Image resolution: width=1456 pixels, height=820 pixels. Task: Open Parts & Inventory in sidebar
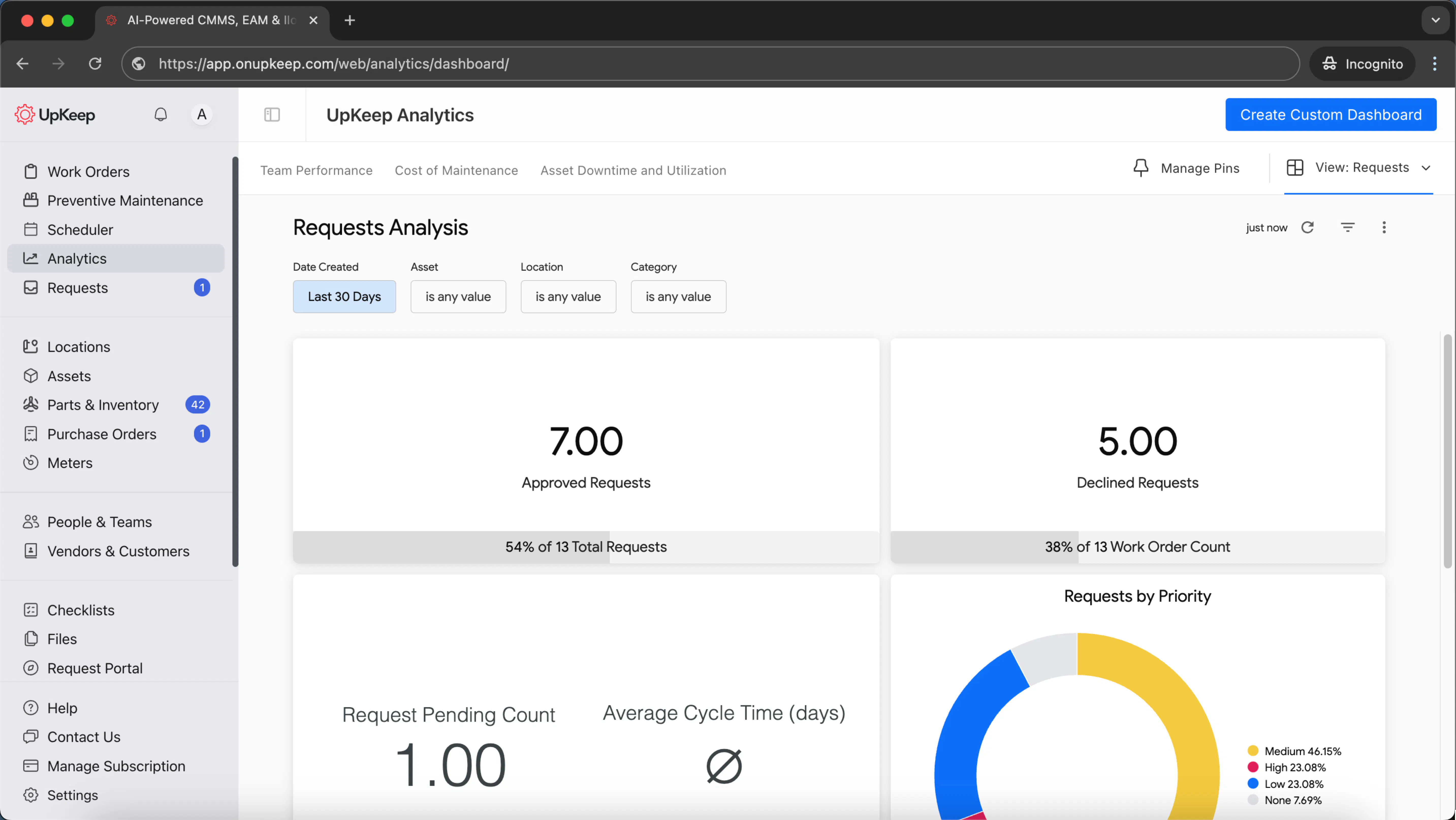[103, 404]
